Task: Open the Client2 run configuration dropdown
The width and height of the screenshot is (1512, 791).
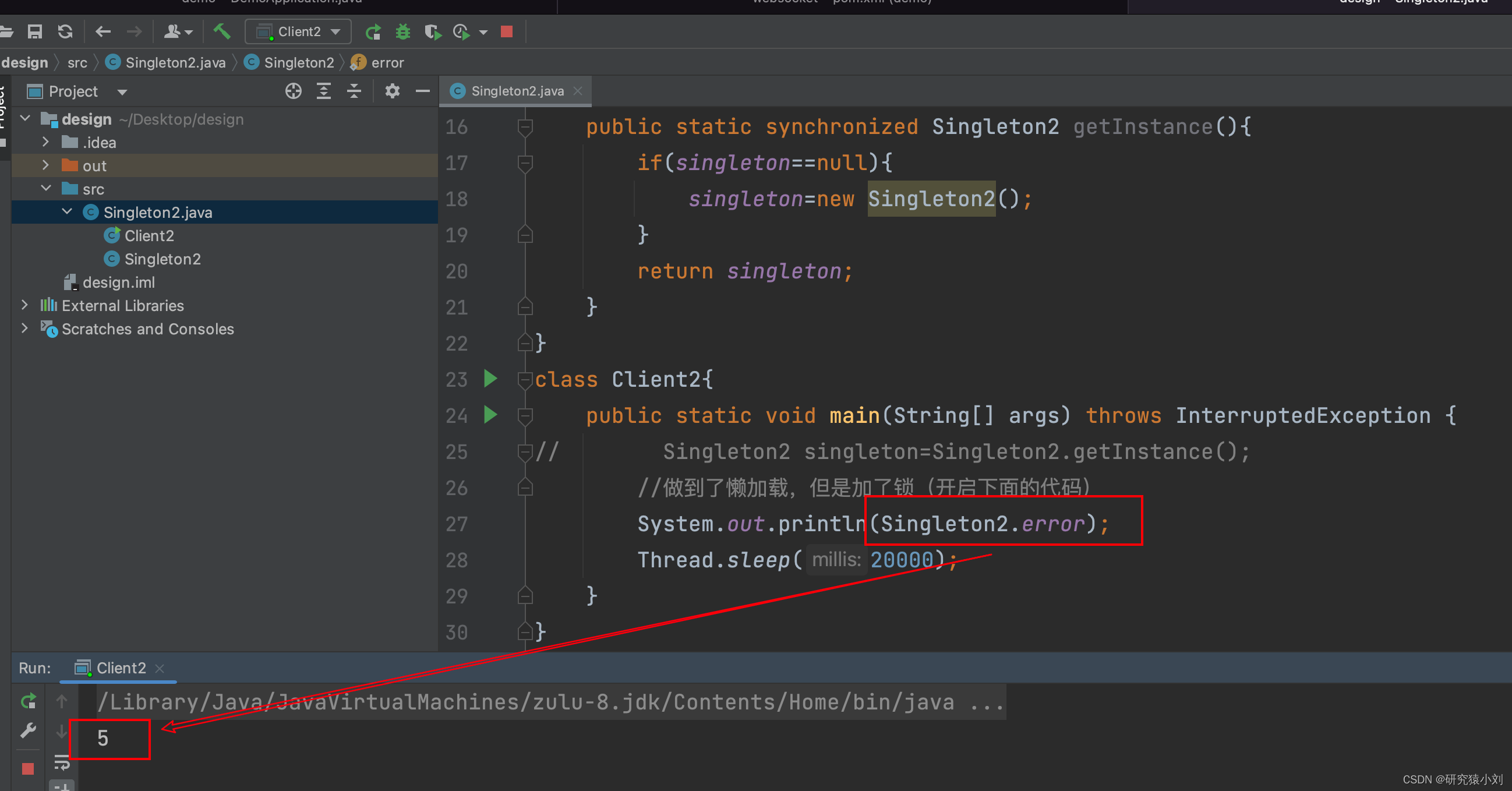Action: 298,31
